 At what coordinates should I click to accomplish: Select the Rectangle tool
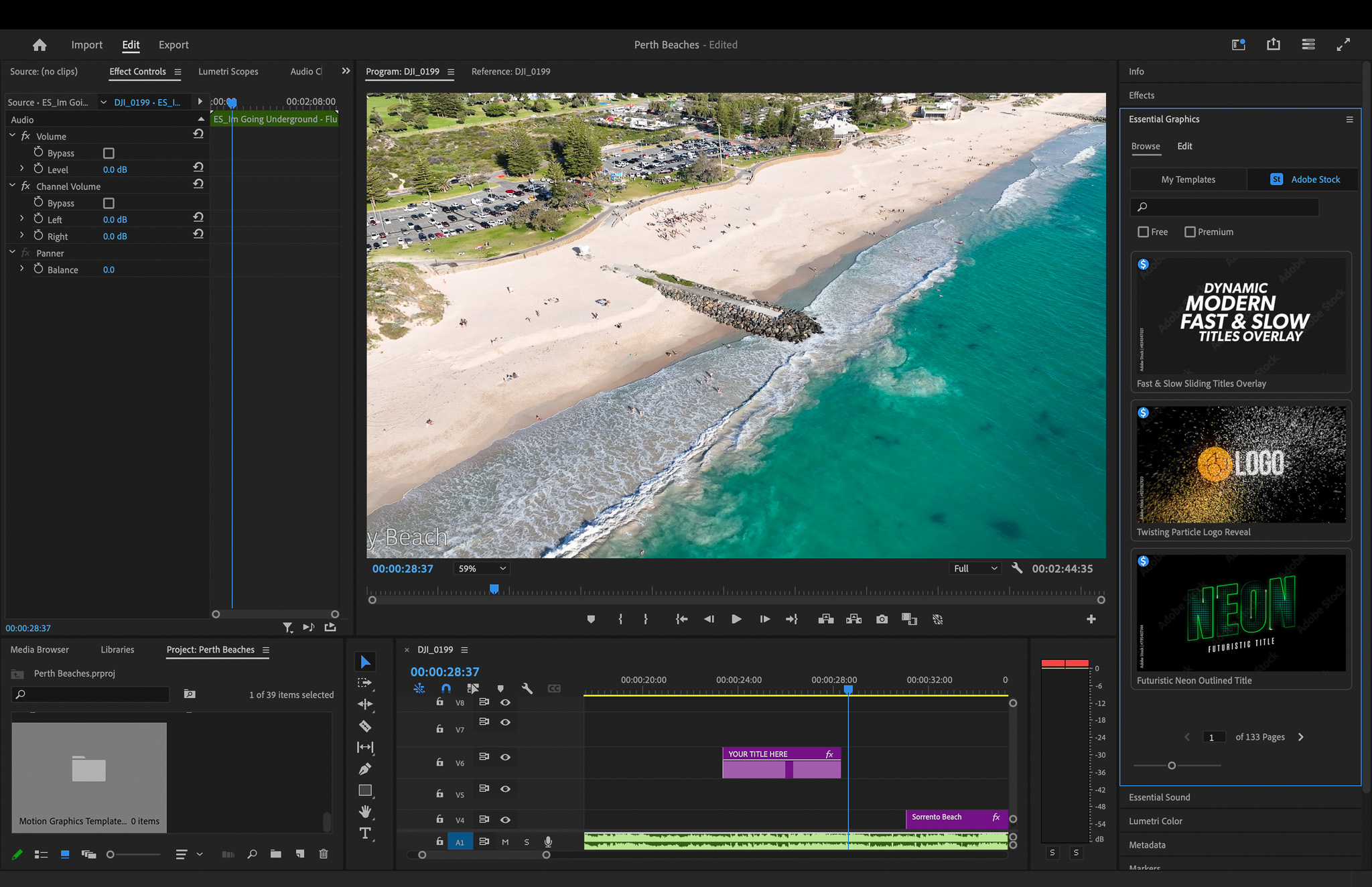pos(365,791)
